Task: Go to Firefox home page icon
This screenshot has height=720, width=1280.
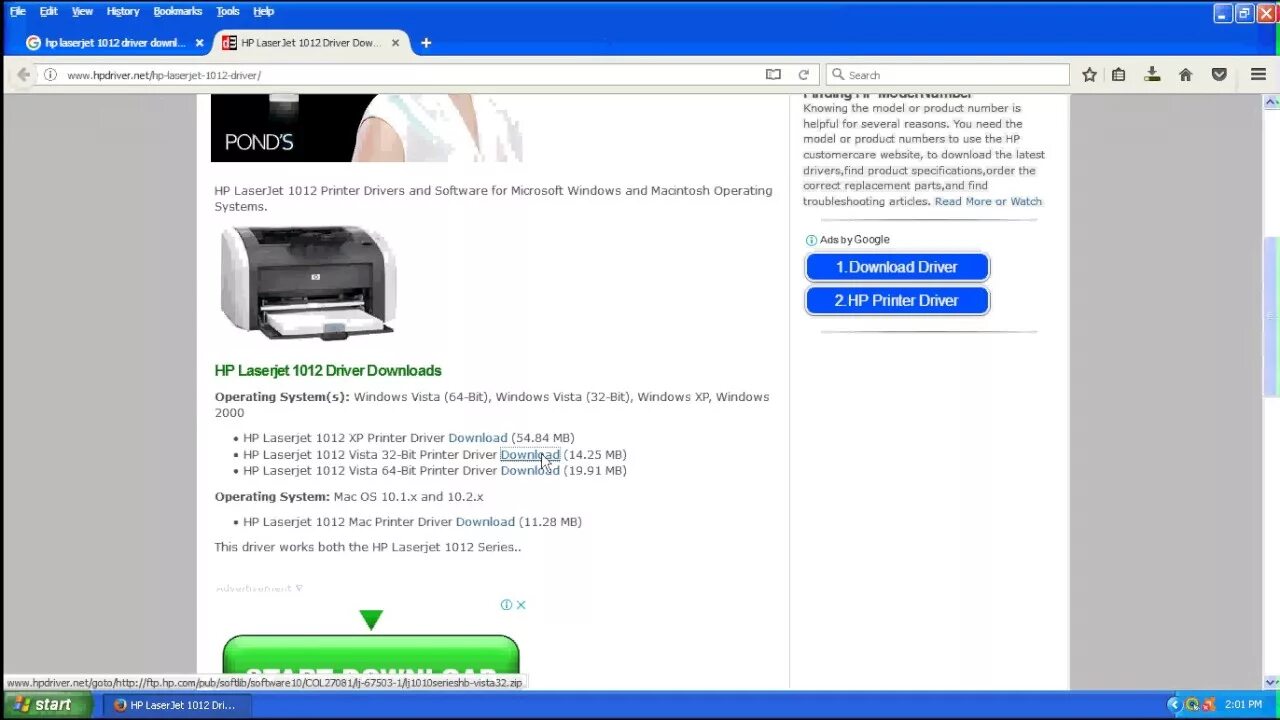Action: pos(1185,75)
